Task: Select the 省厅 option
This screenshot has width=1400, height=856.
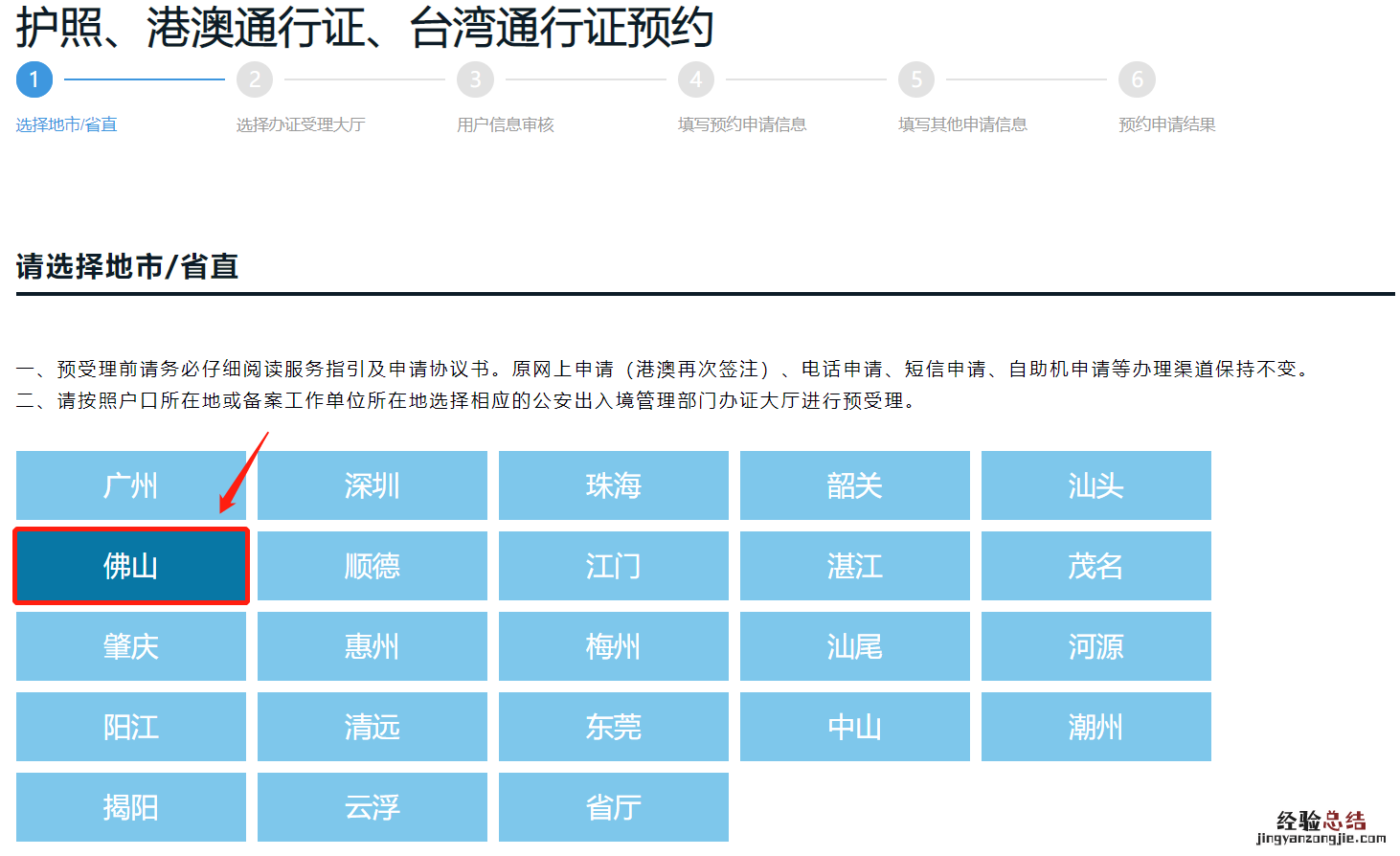Action: click(614, 807)
